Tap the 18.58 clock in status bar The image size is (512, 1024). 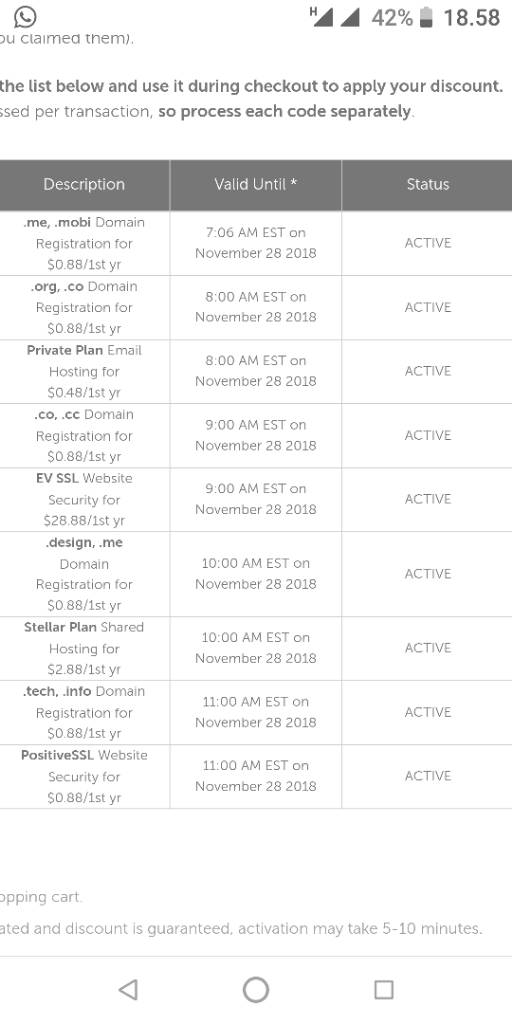pyautogui.click(x=472, y=18)
